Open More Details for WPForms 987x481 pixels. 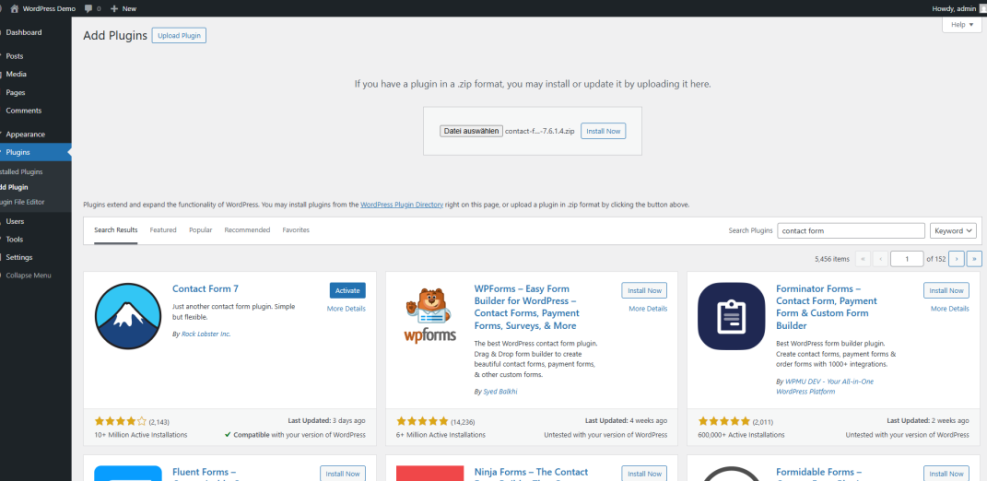coord(648,309)
